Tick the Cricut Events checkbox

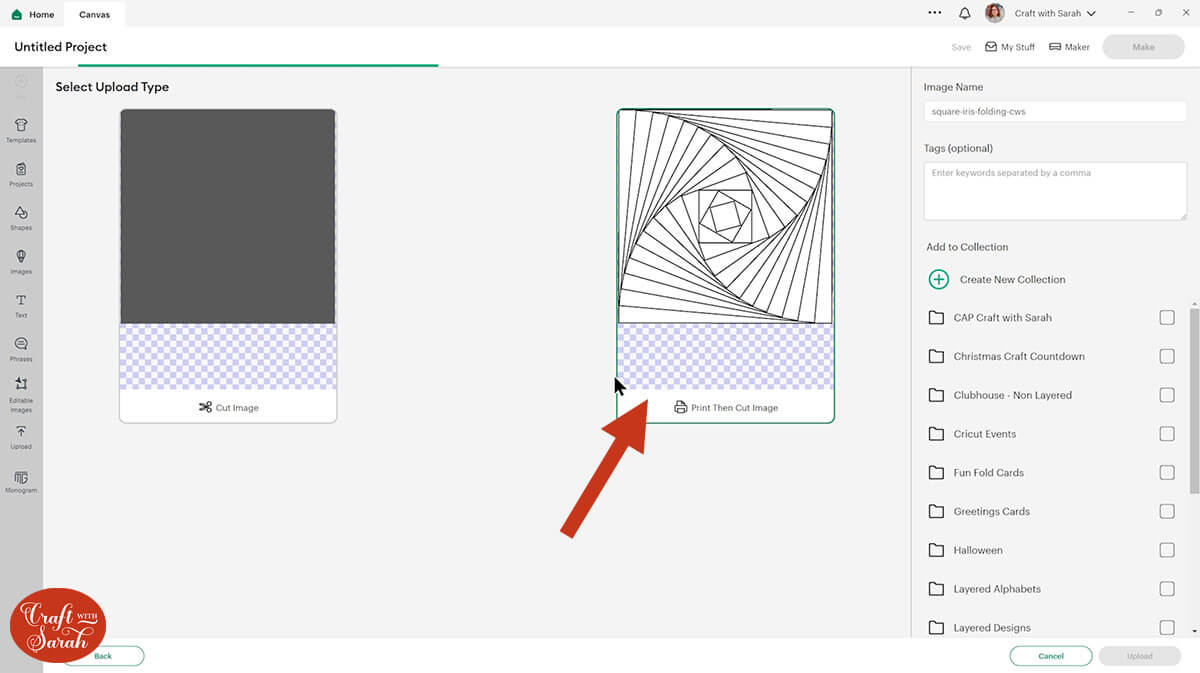click(1167, 434)
